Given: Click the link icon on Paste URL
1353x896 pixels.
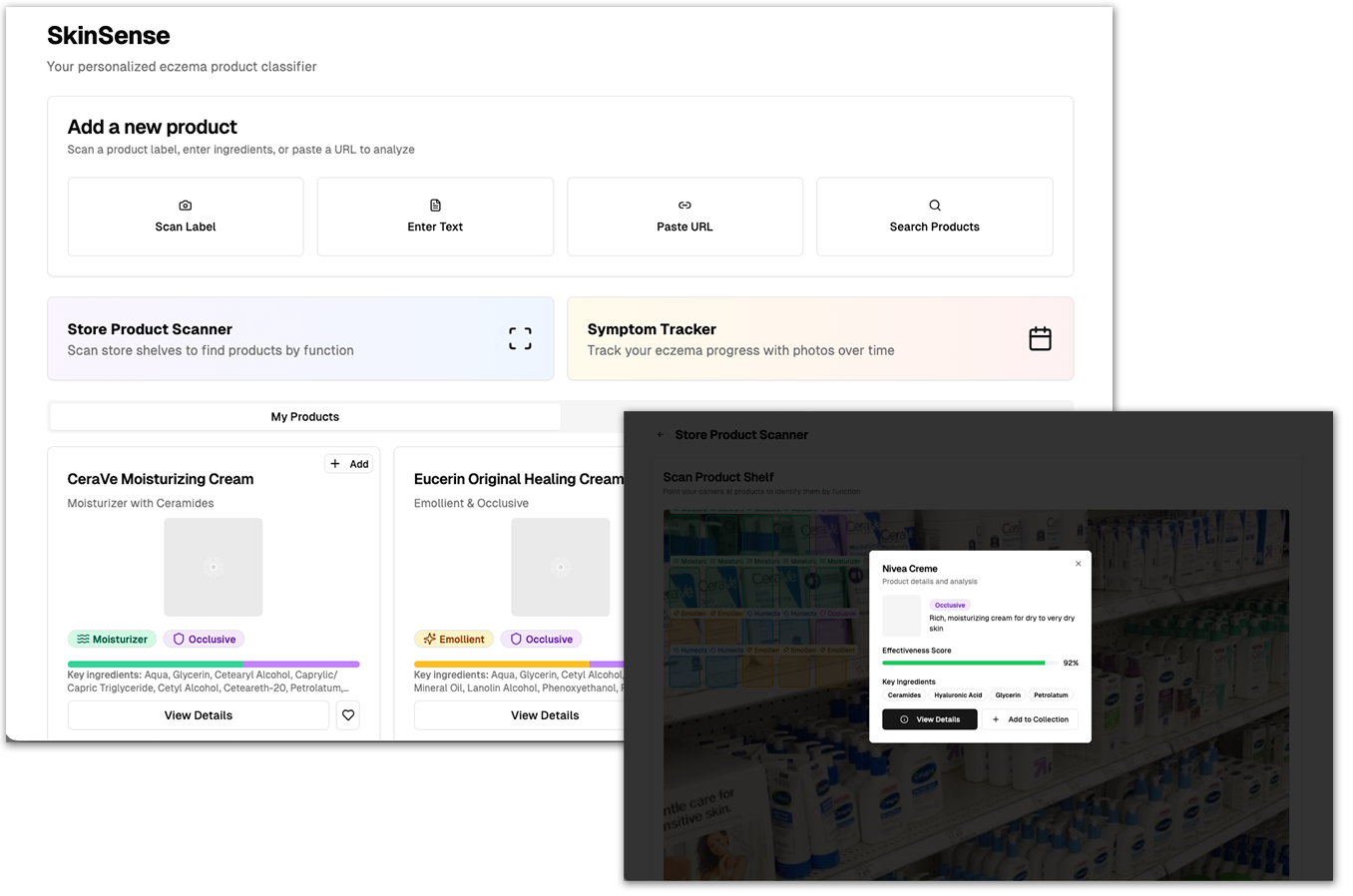Looking at the screenshot, I should pos(684,206).
